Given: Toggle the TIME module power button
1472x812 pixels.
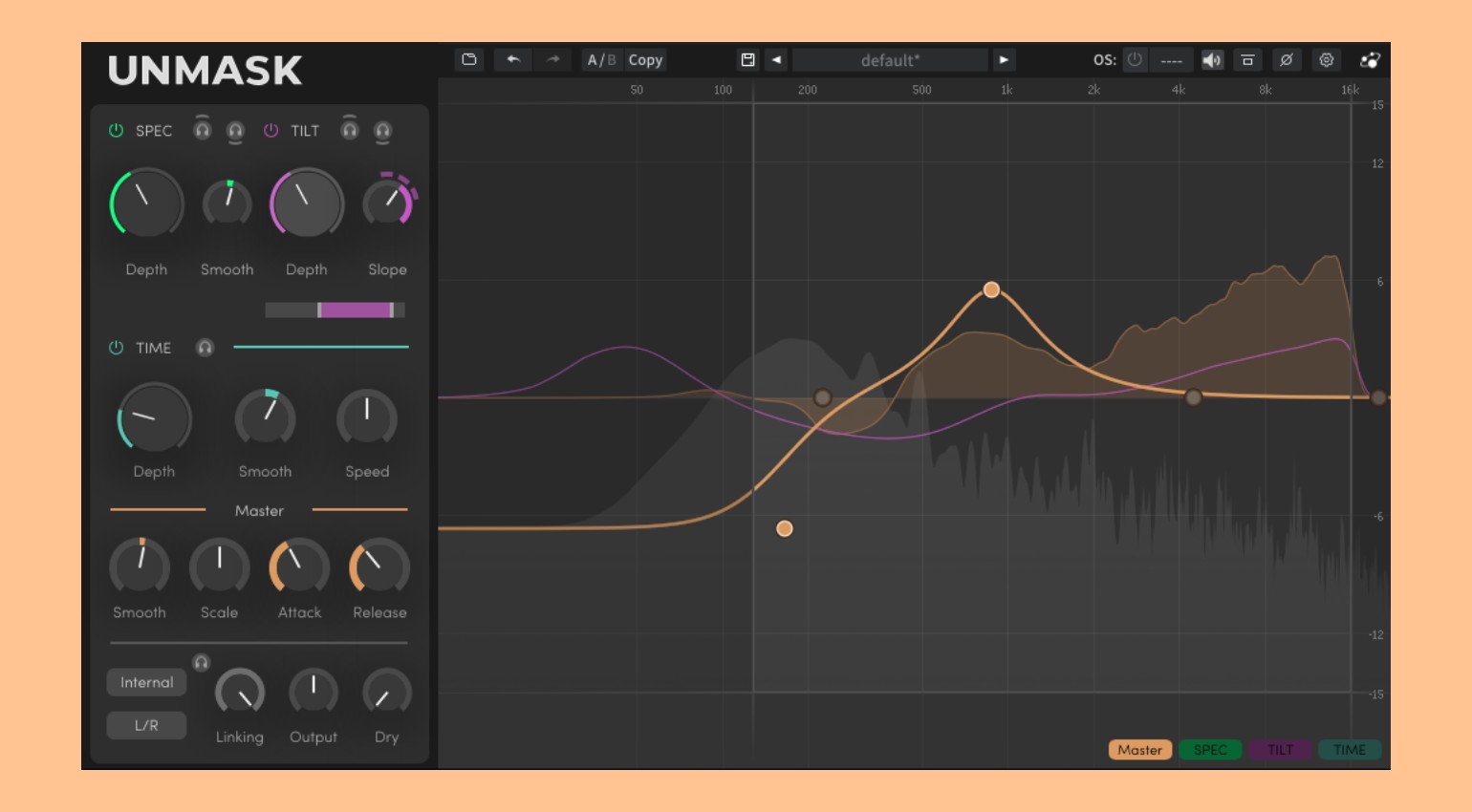Looking at the screenshot, I should tap(116, 348).
